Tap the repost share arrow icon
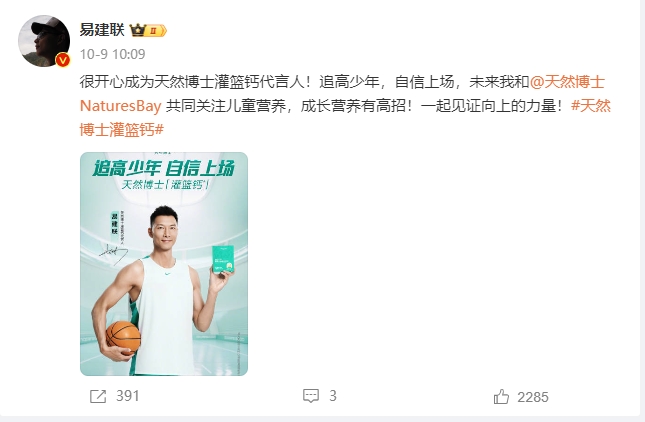This screenshot has width=645, height=422. tap(98, 396)
